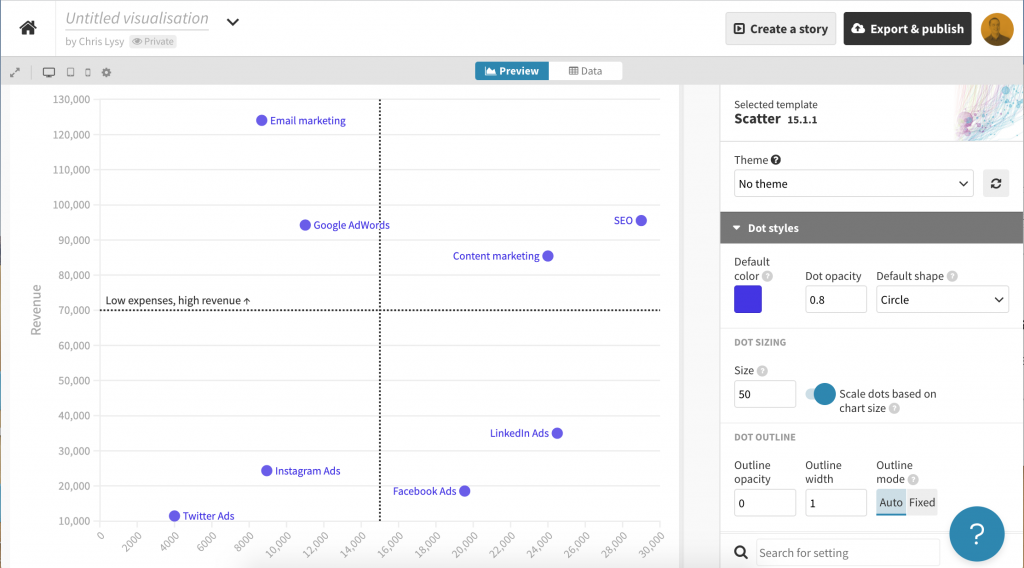
Task: Set outline mode to Auto
Action: [x=891, y=502]
